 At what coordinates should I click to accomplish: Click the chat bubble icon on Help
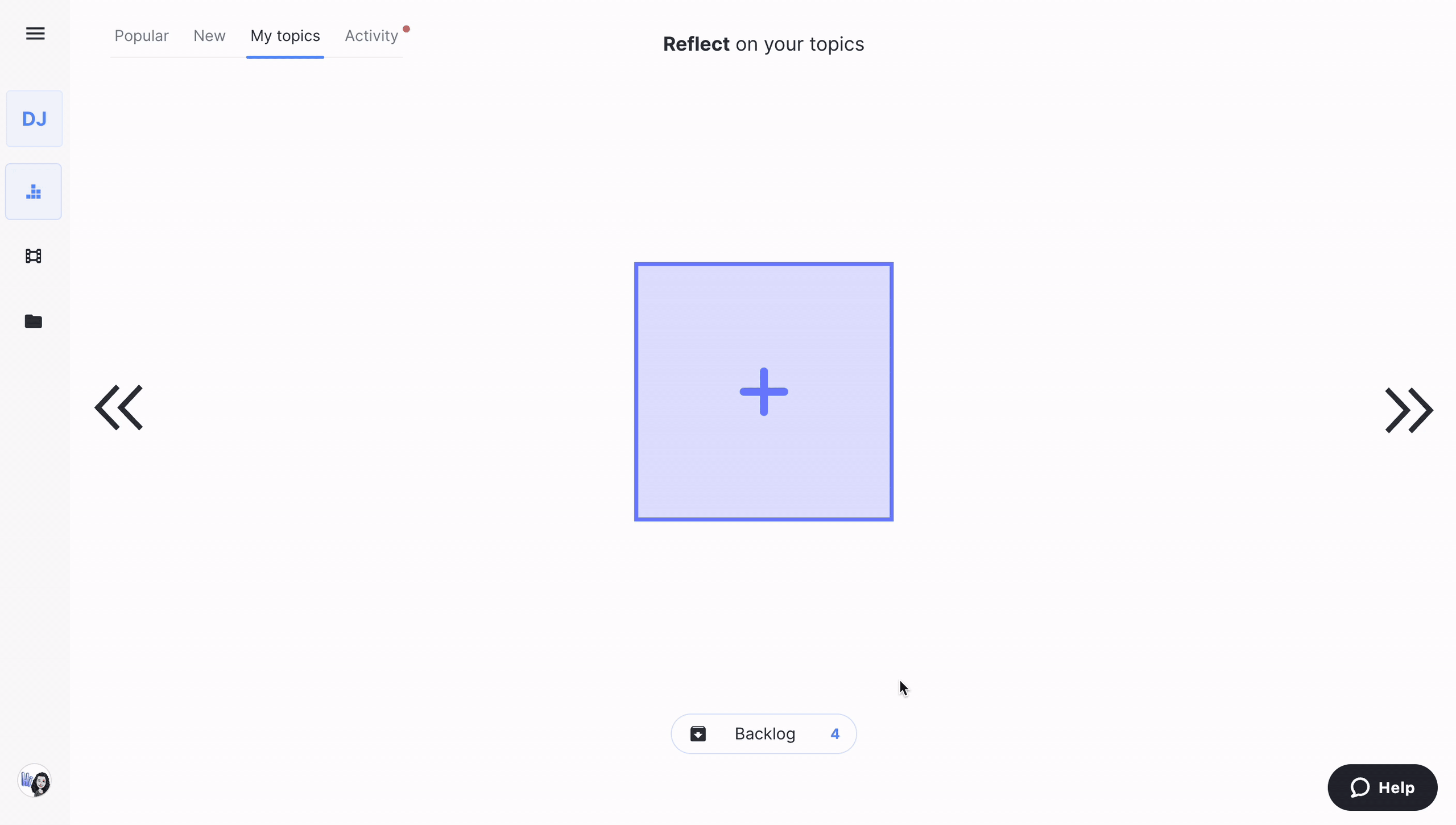tap(1360, 787)
